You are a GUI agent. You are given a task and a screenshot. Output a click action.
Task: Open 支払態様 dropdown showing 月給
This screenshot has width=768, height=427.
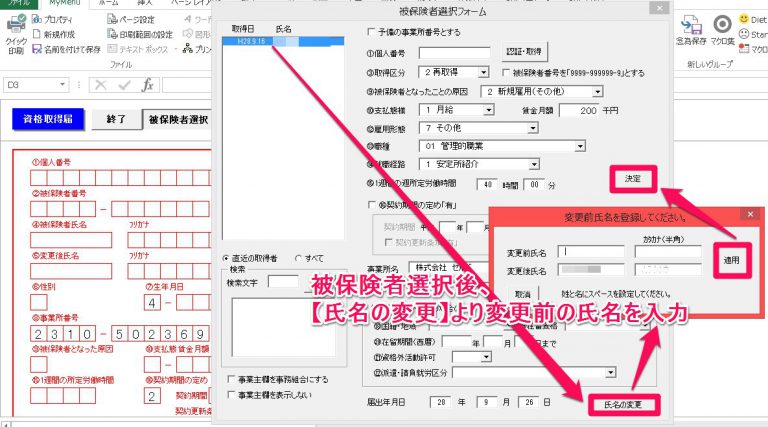pos(488,110)
